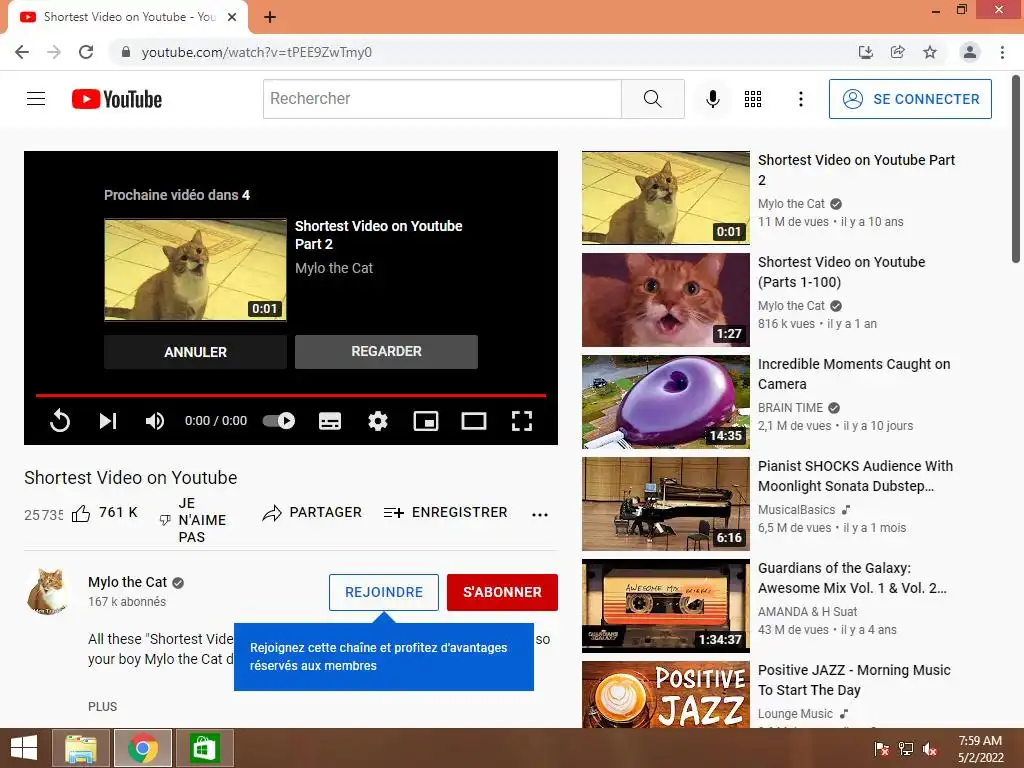Screen dimensions: 1024x768
Task: Select the Shortest Video on Youtube tab
Action: pyautogui.click(x=128, y=17)
